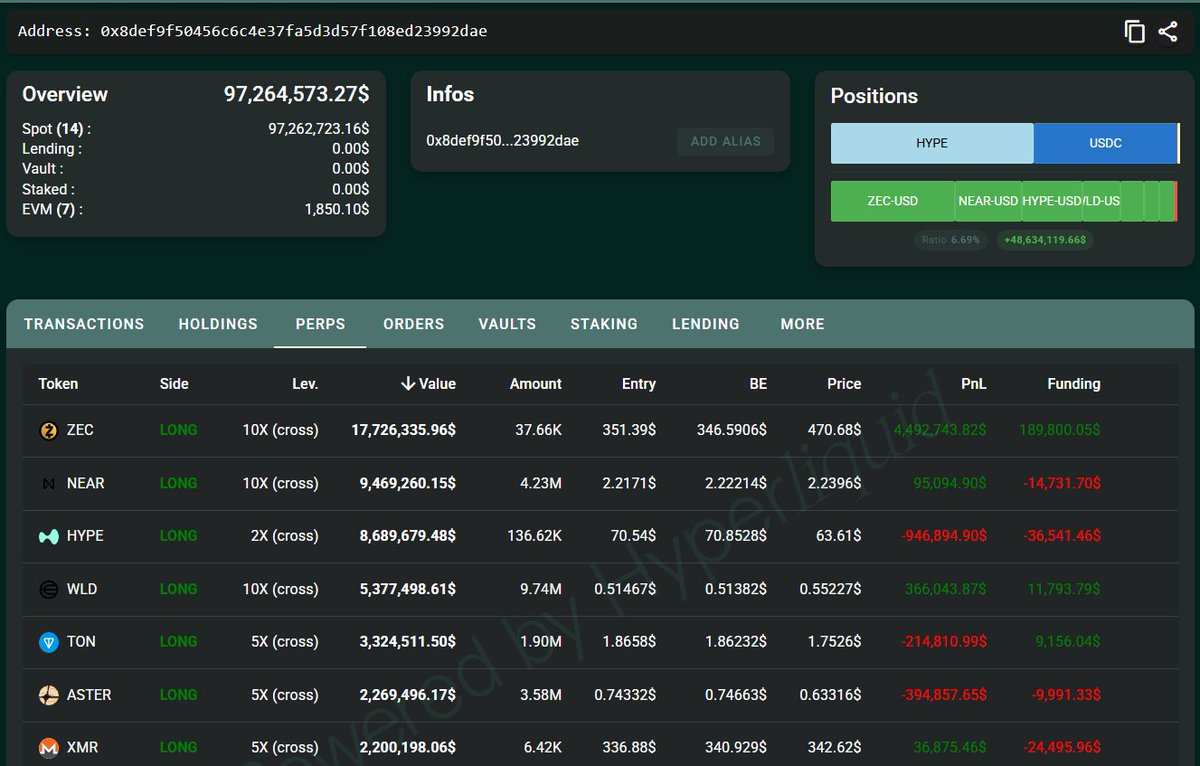1200x766 pixels.
Task: Select the ZEC-USD perp position bar
Action: (x=892, y=201)
